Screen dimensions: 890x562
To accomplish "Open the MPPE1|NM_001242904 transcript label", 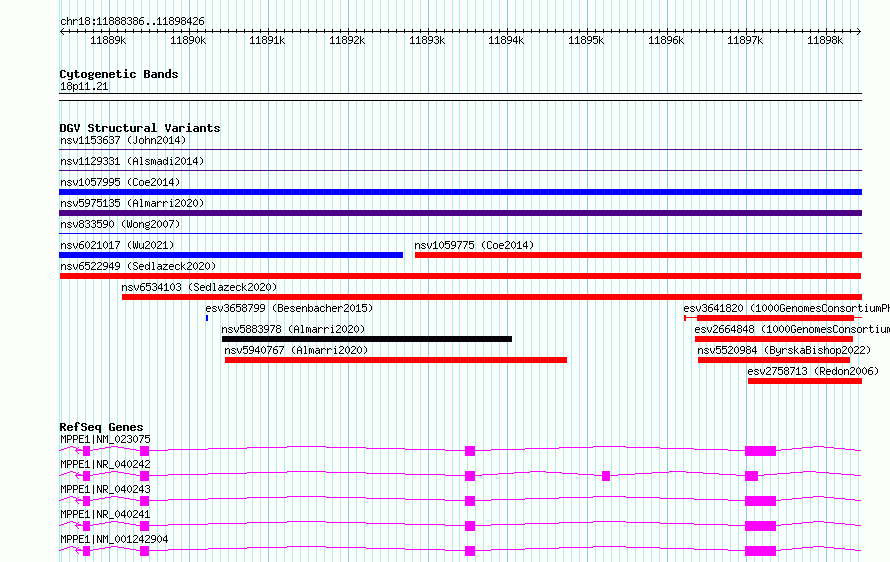I will tap(114, 539).
